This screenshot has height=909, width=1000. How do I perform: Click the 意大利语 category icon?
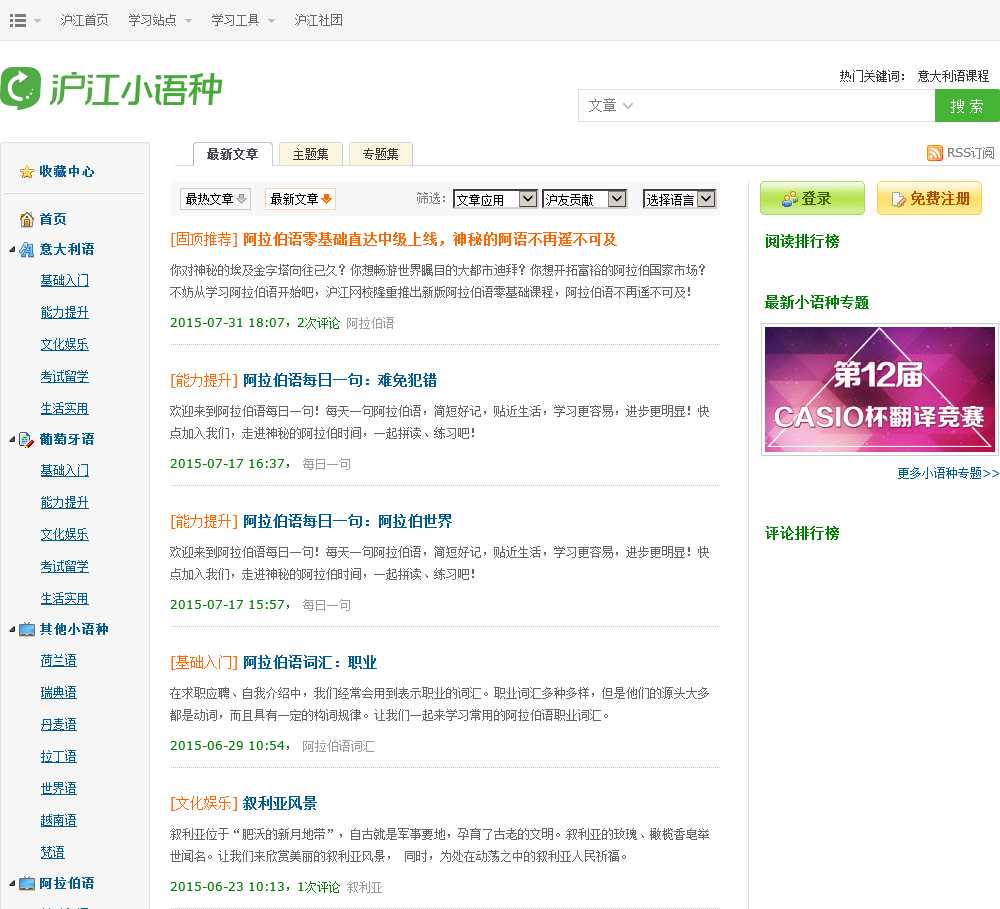[x=27, y=249]
